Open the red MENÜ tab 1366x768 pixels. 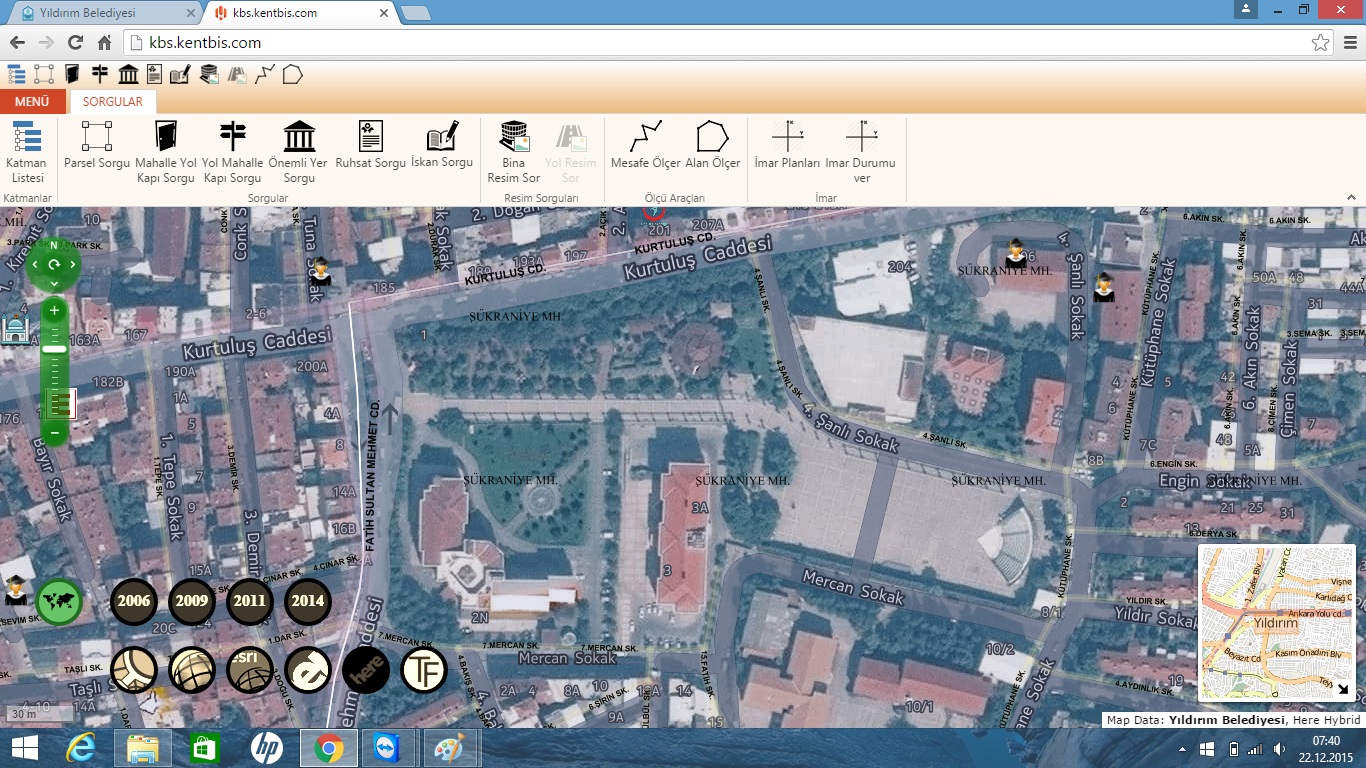[x=33, y=102]
